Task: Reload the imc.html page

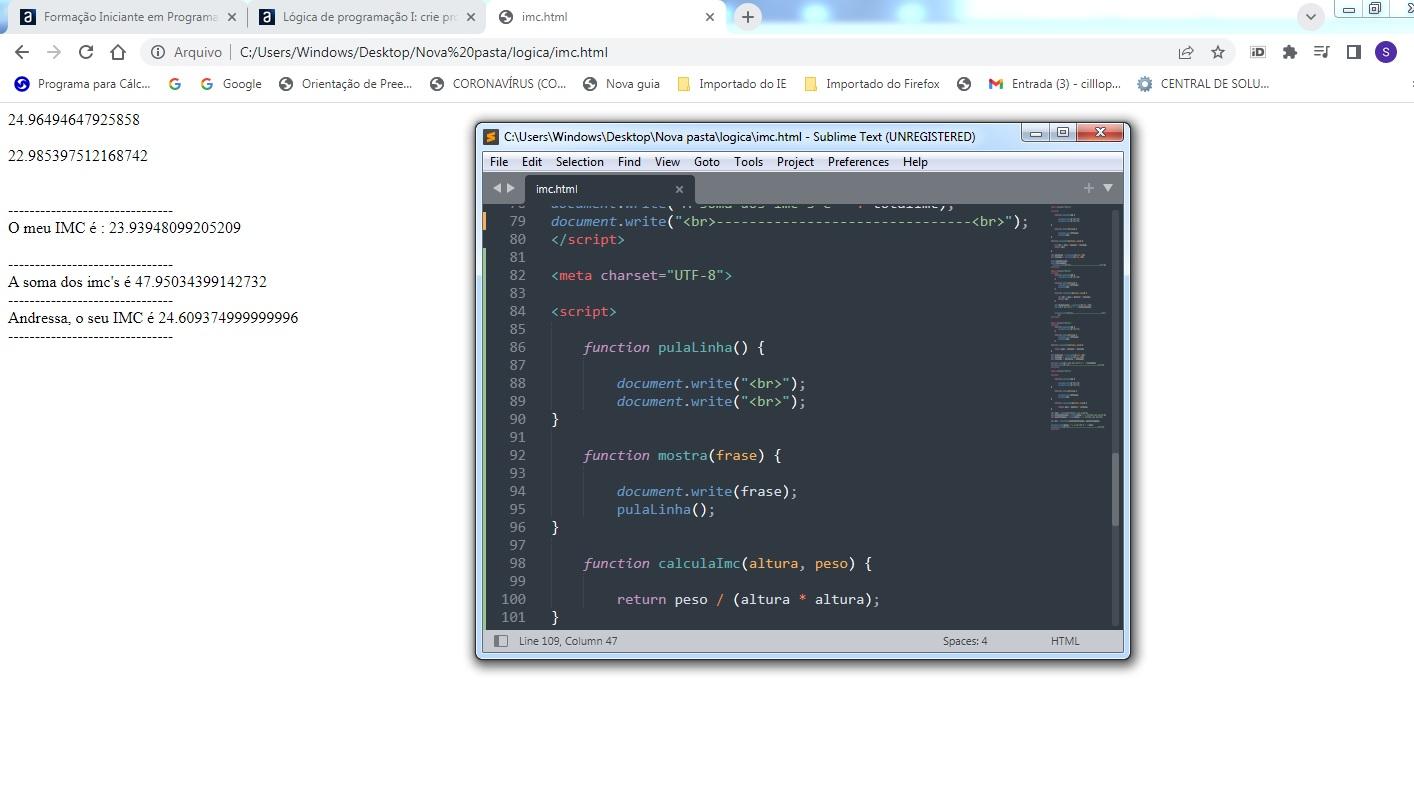Action: pyautogui.click(x=86, y=52)
